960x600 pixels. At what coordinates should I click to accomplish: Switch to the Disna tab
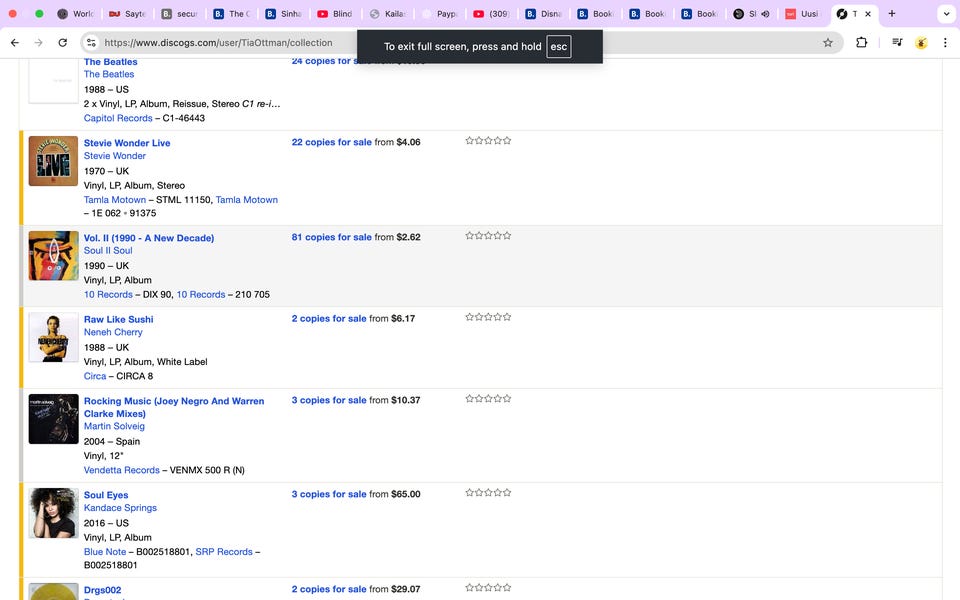point(544,13)
